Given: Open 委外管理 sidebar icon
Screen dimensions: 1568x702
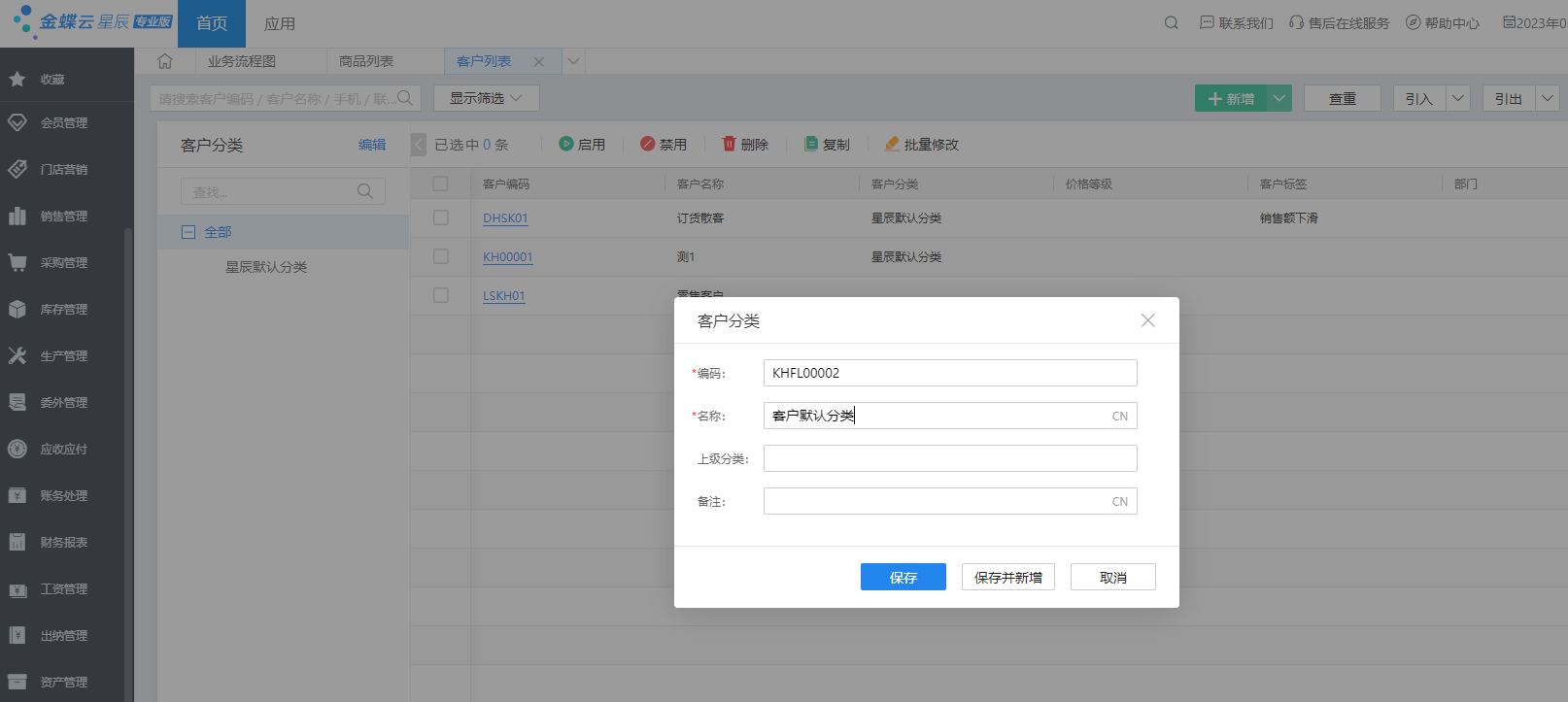Looking at the screenshot, I should tap(17, 402).
